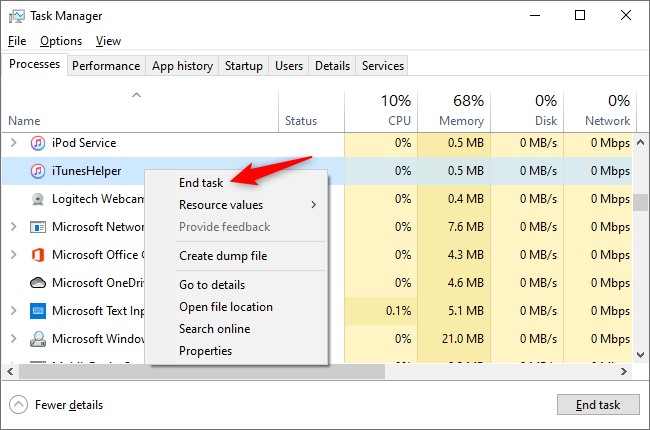
Task: Click the iPod Service music icon
Action: point(38,143)
